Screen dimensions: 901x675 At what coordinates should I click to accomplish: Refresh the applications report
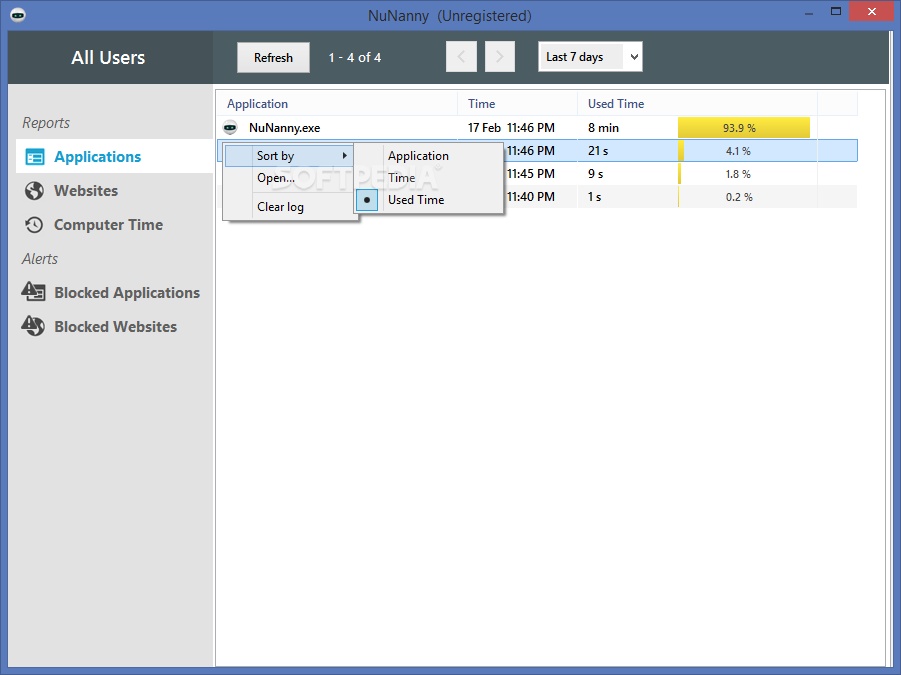pyautogui.click(x=273, y=57)
